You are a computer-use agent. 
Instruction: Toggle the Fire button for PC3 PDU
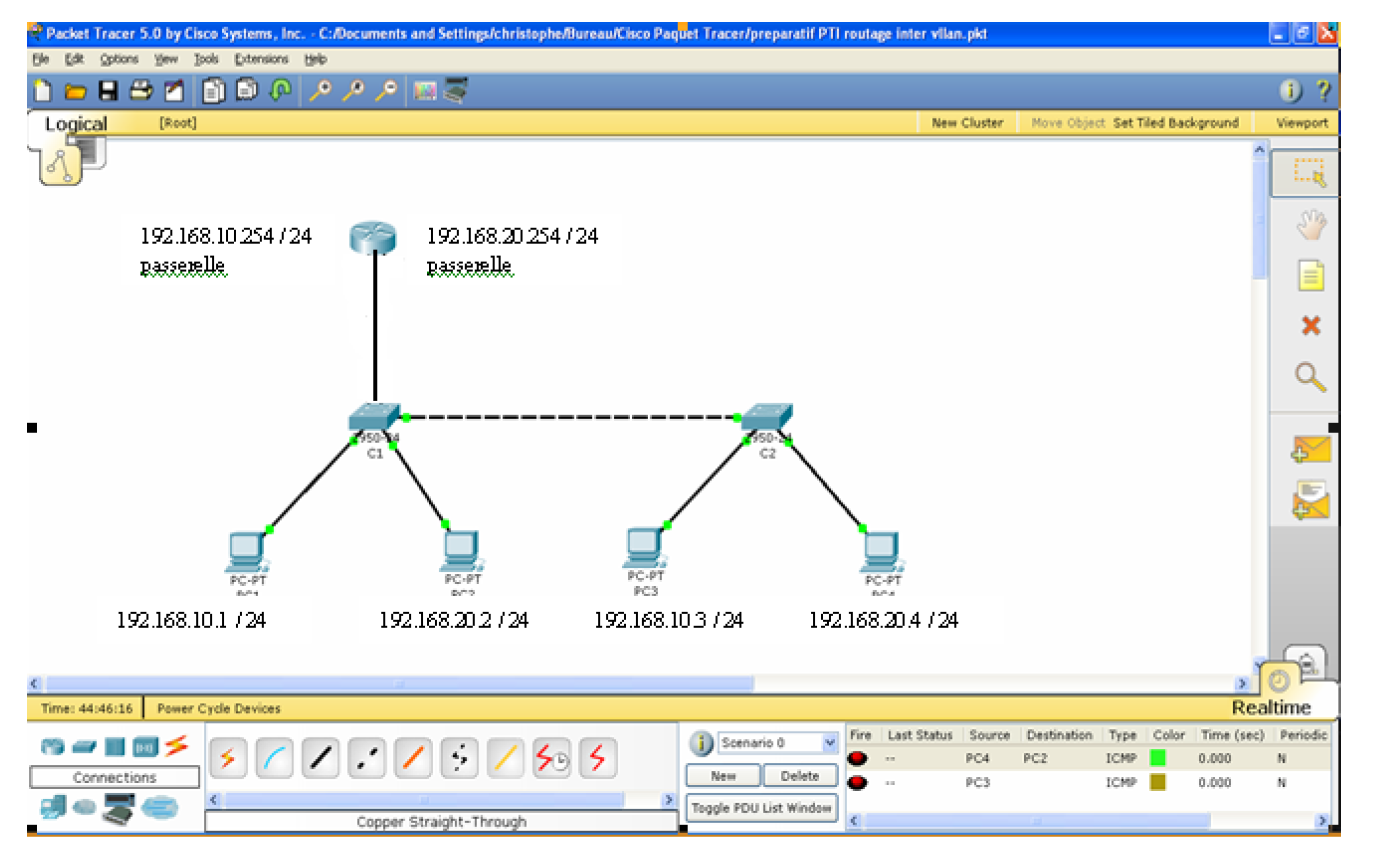coord(858,782)
